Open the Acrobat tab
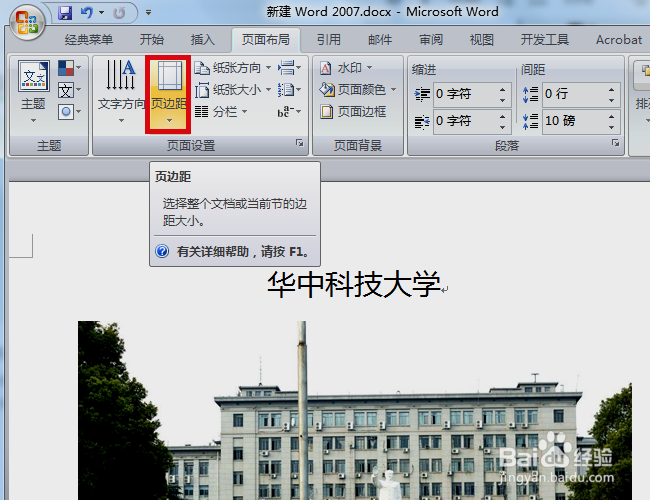650x500 pixels. [x=619, y=40]
